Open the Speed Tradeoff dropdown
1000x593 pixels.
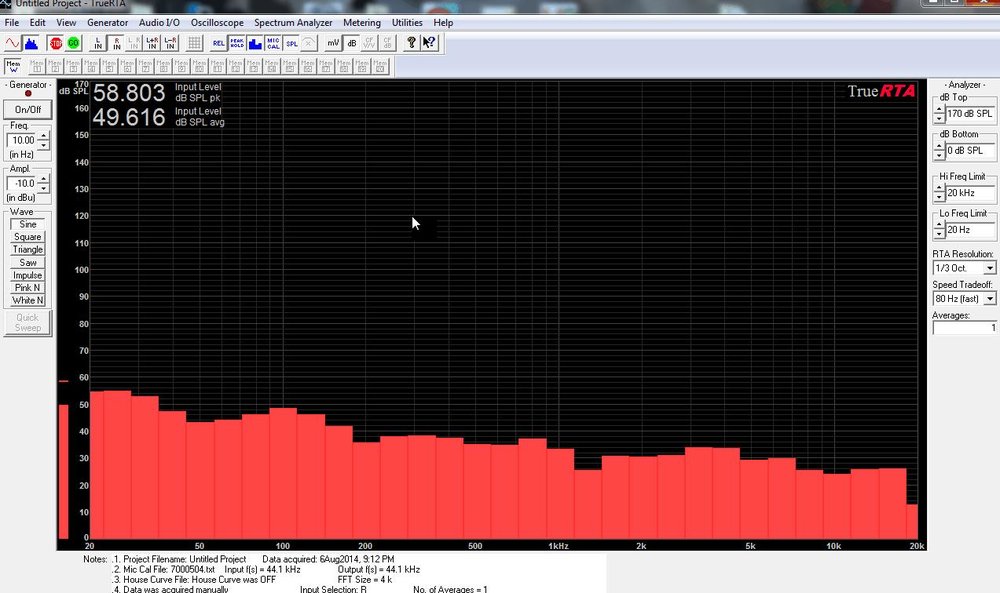[x=990, y=299]
